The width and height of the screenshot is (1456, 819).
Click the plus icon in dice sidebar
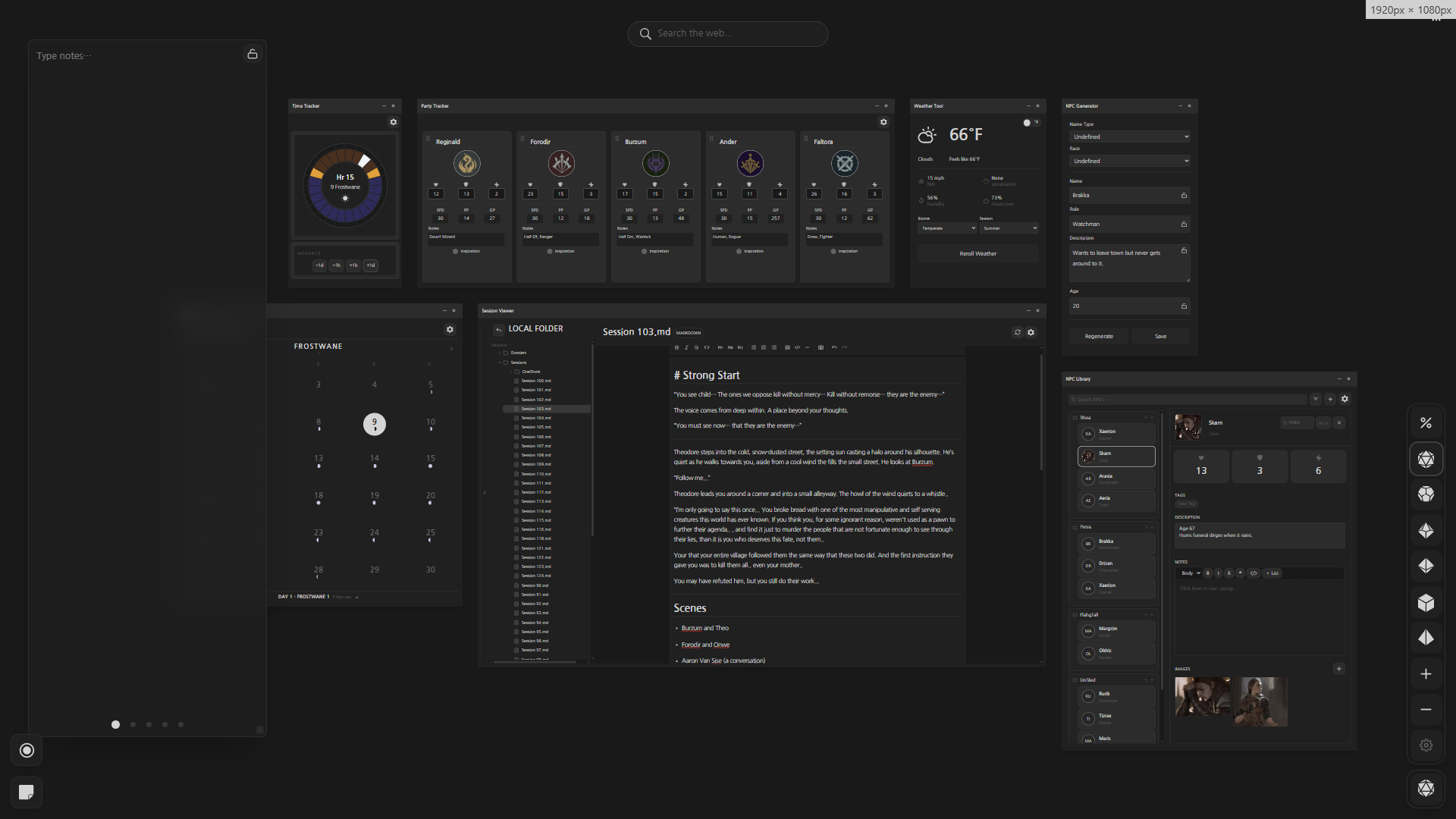pos(1426,674)
